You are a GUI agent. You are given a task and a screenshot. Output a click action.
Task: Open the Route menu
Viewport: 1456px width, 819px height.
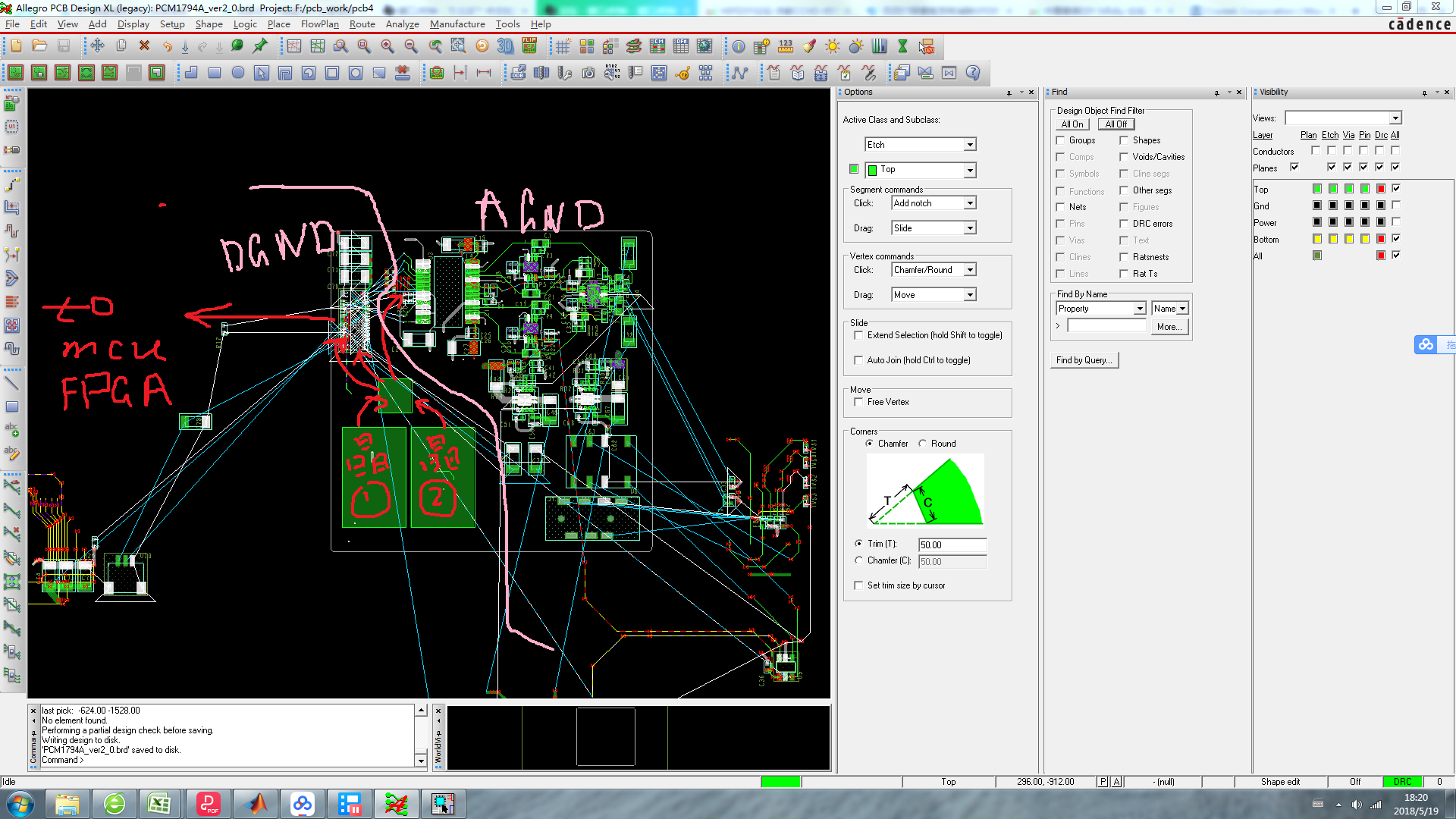[362, 24]
